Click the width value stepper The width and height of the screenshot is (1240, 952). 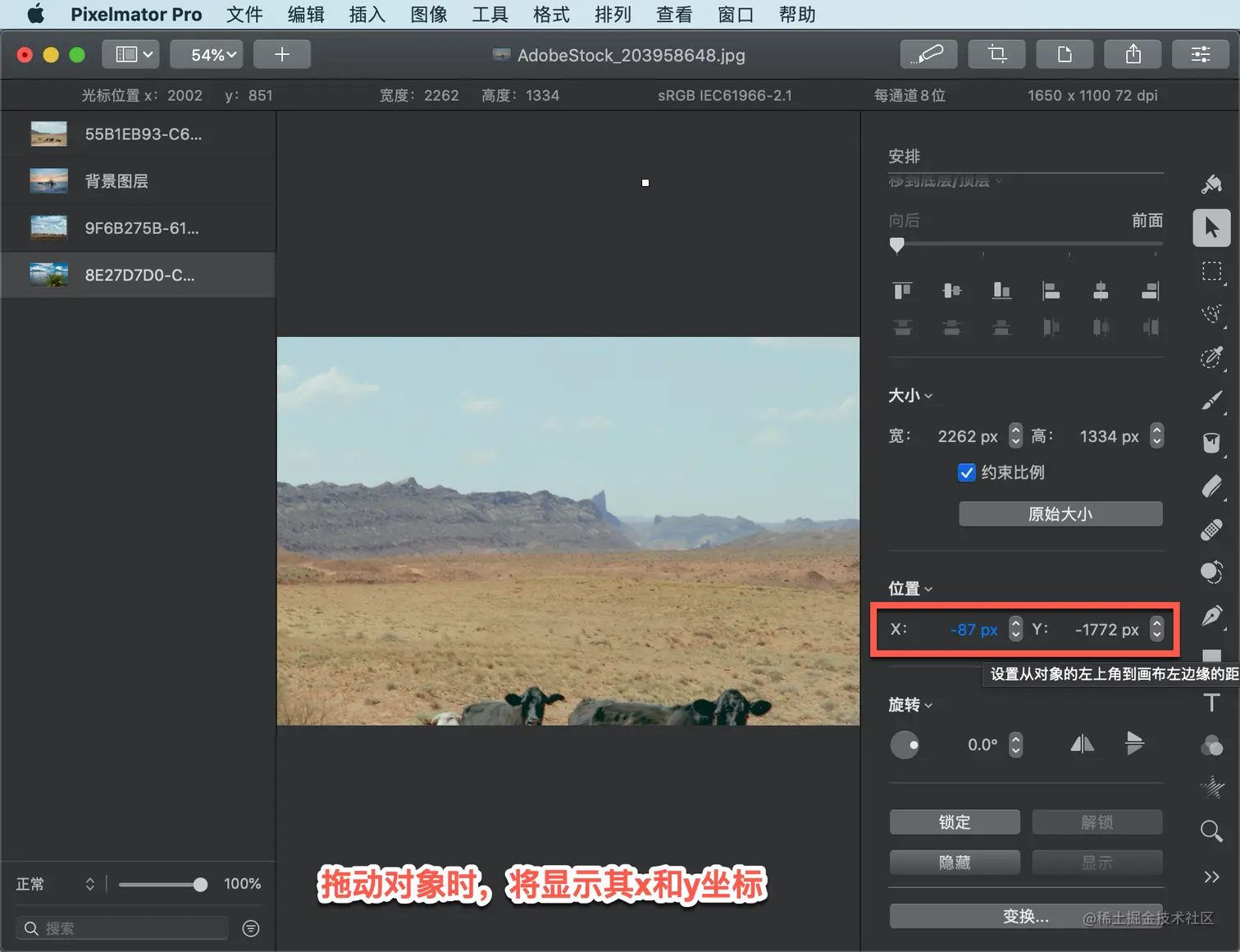pyautogui.click(x=1015, y=435)
